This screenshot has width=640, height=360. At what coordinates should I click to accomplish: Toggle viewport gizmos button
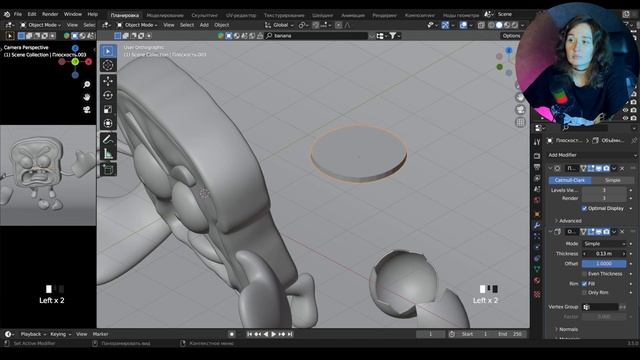(x=445, y=25)
